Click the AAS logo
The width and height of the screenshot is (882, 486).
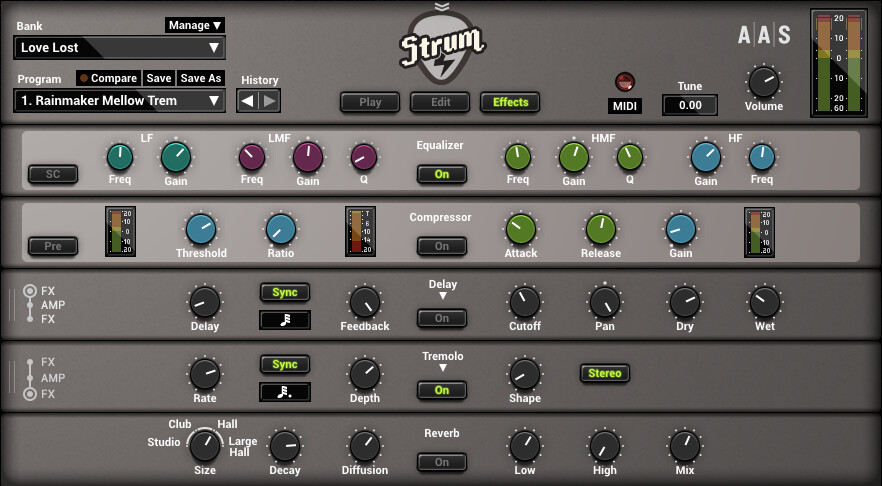pos(764,35)
